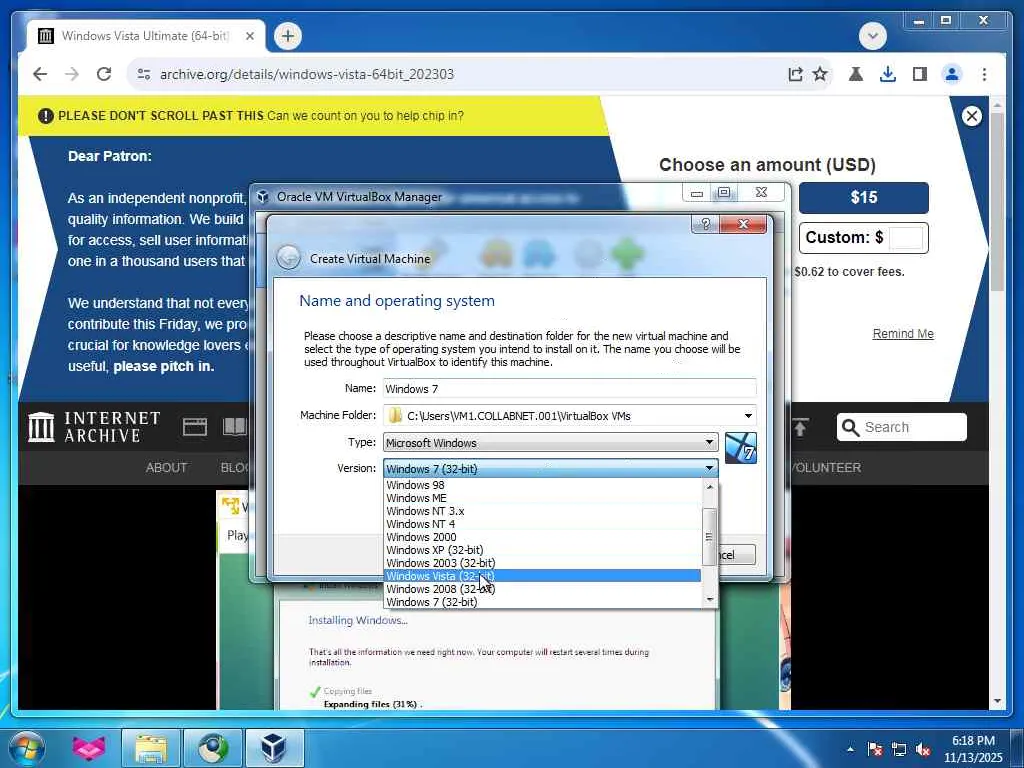Bookmark this page with star icon
Viewport: 1024px width, 768px height.
pyautogui.click(x=820, y=74)
